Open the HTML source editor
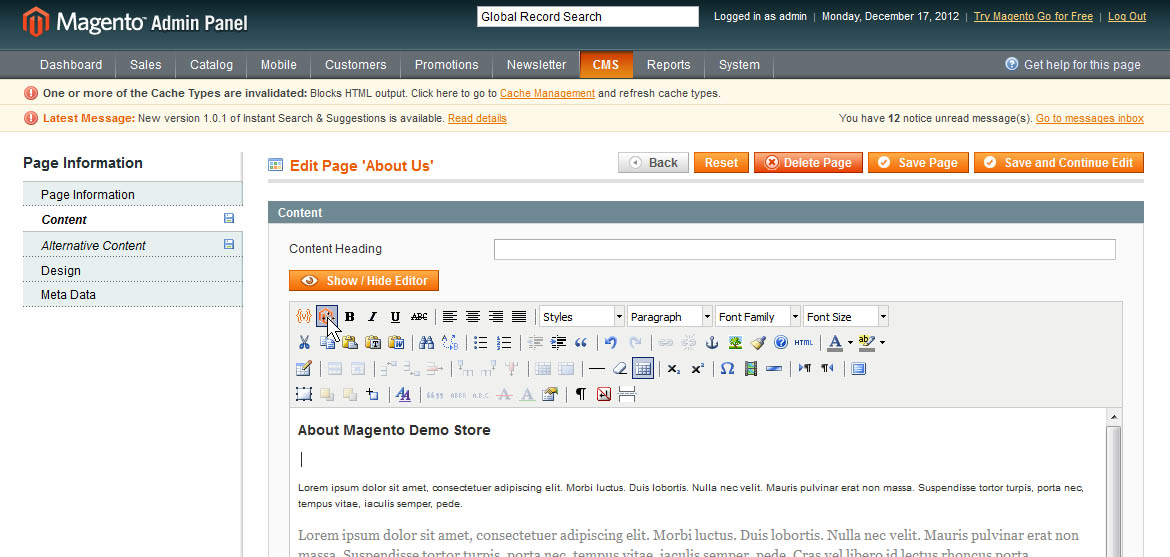The image size is (1170, 557). (x=804, y=343)
